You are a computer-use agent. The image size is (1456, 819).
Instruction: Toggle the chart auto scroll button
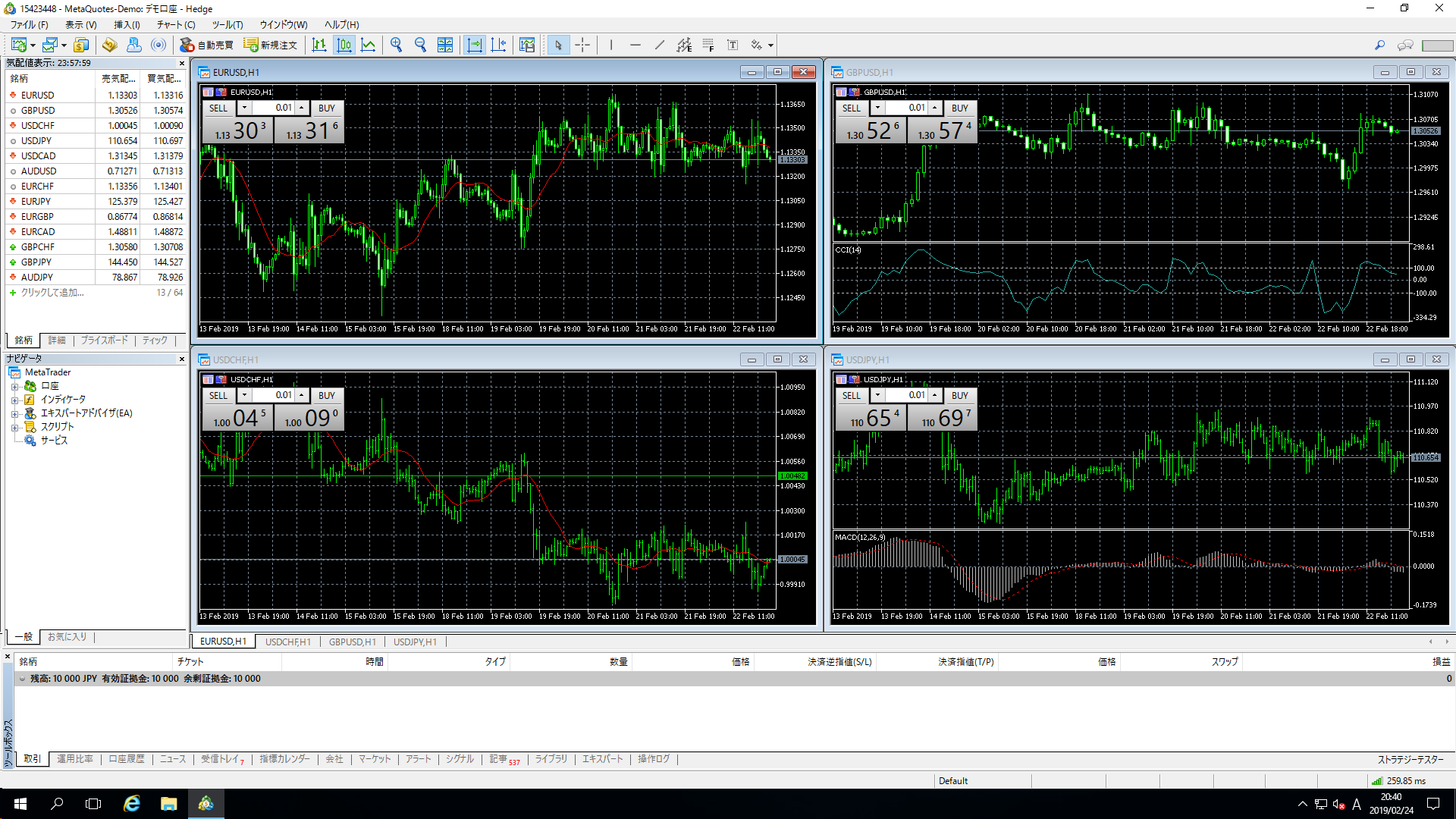point(475,45)
